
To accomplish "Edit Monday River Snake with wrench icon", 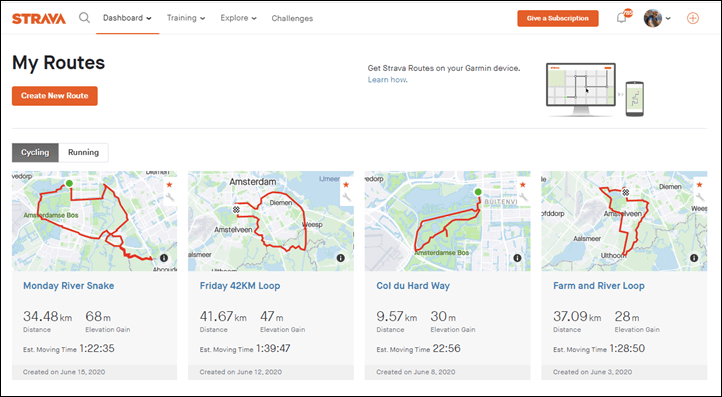I will click(169, 198).
